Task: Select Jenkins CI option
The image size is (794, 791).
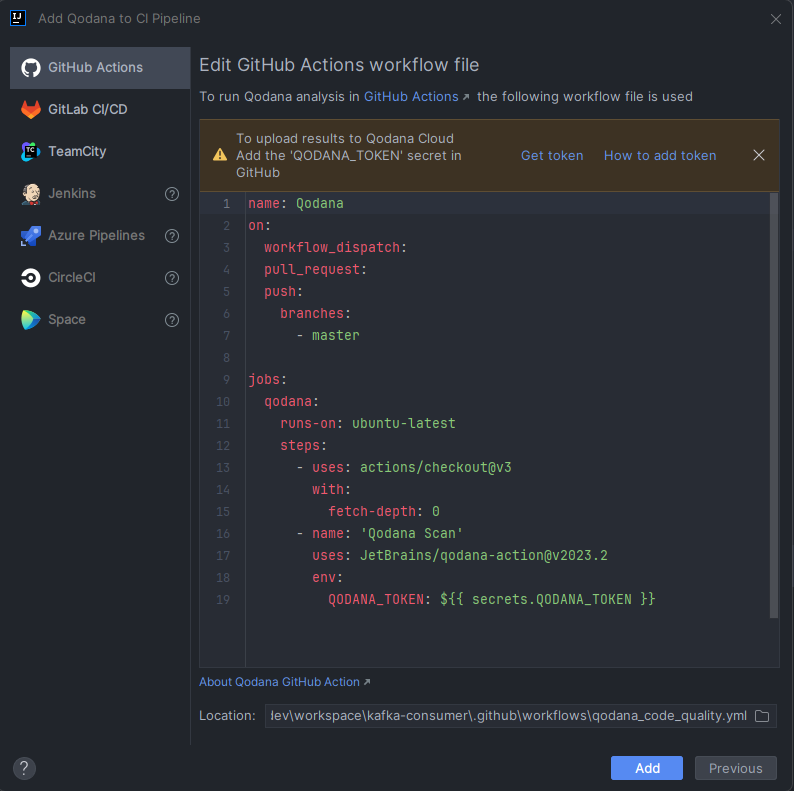Action: tap(100, 193)
